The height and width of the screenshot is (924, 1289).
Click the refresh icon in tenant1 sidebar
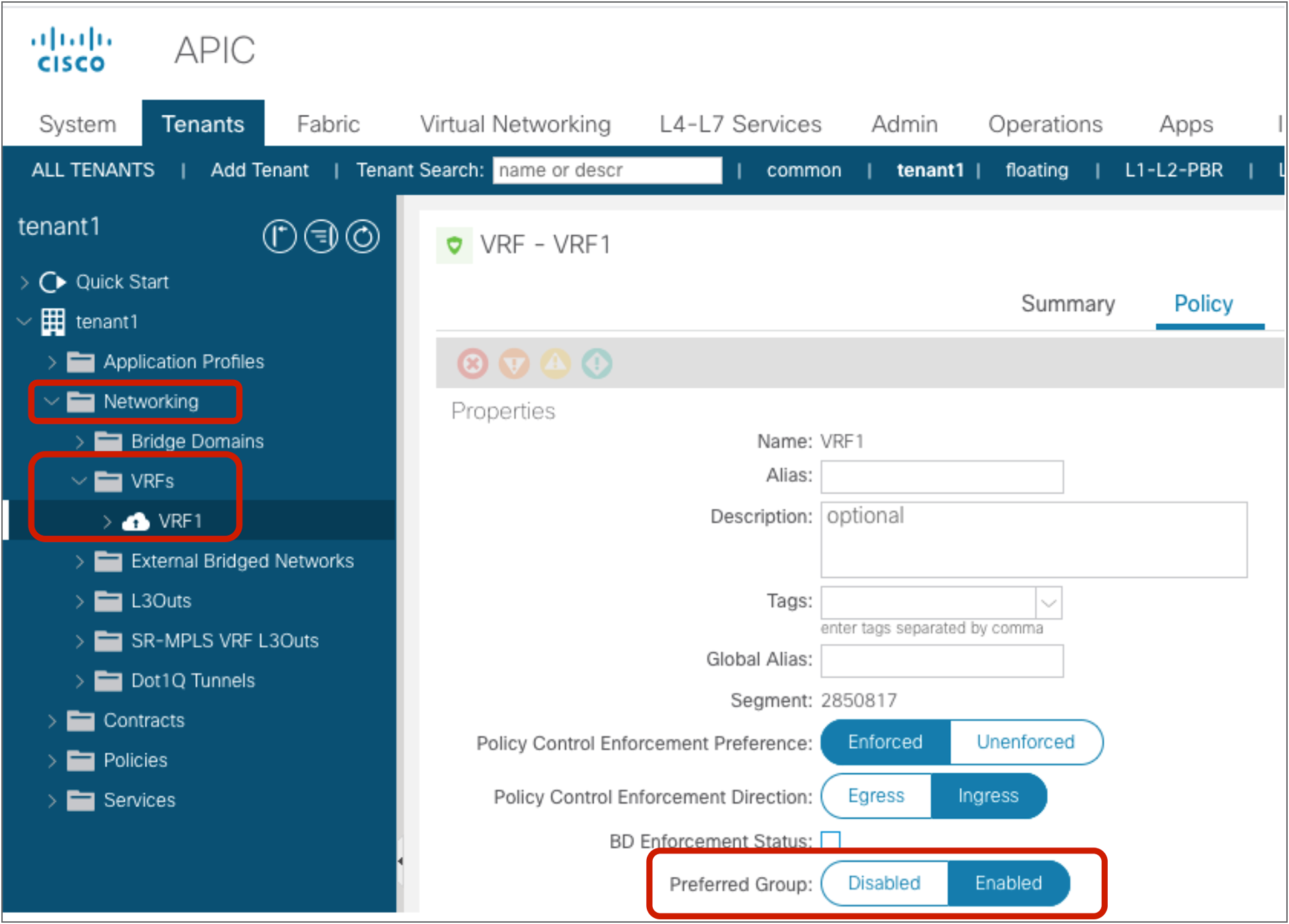[363, 236]
